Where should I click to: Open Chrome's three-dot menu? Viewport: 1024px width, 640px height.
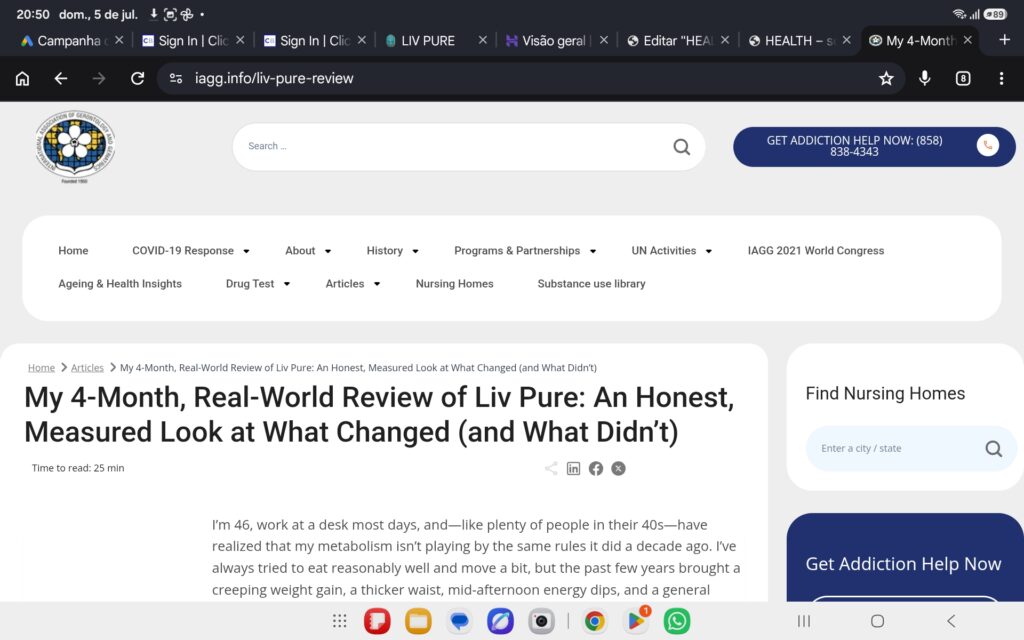1001,78
